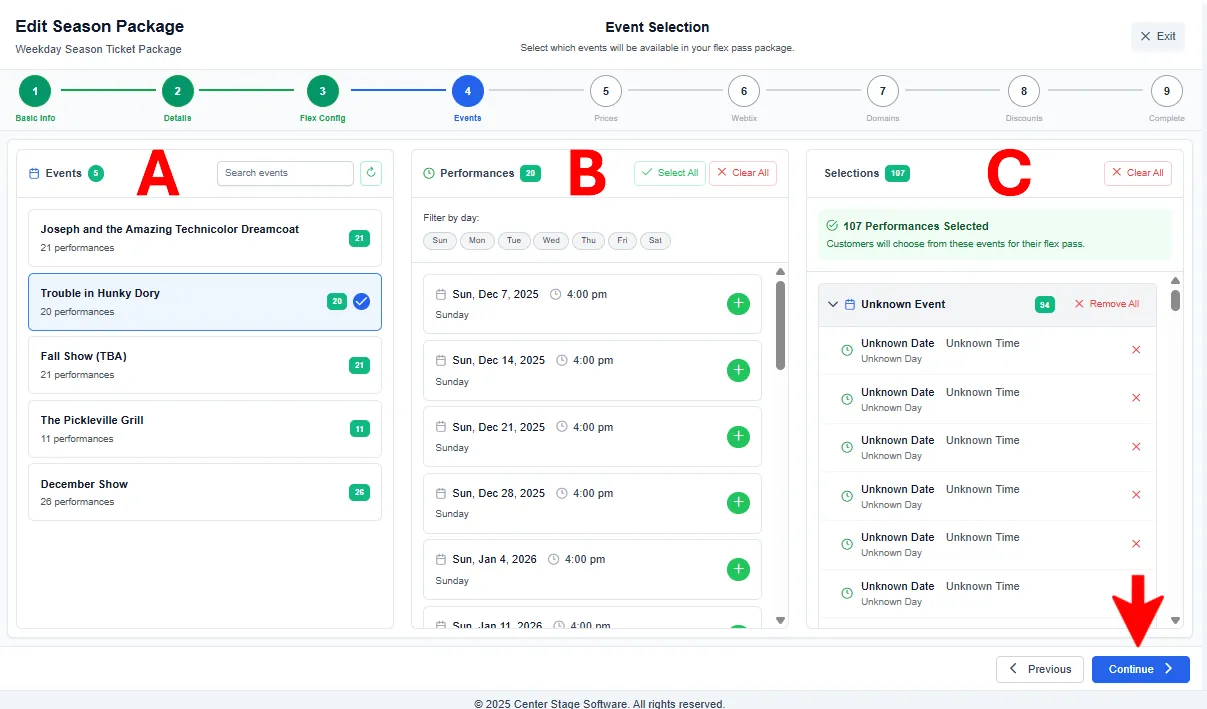Image resolution: width=1207 pixels, height=709 pixels.
Task: Choose The Pickleville Grill event
Action: click(205, 429)
